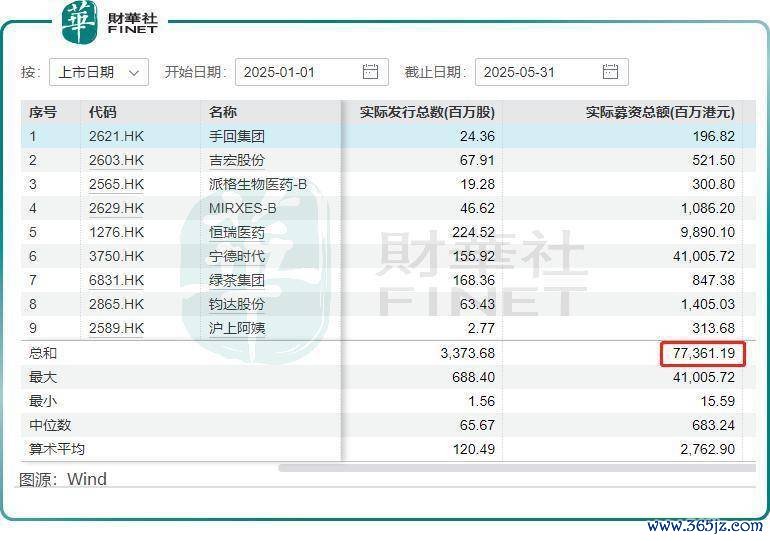
Task: Open the MIRXES-B name link
Action: click(x=243, y=209)
